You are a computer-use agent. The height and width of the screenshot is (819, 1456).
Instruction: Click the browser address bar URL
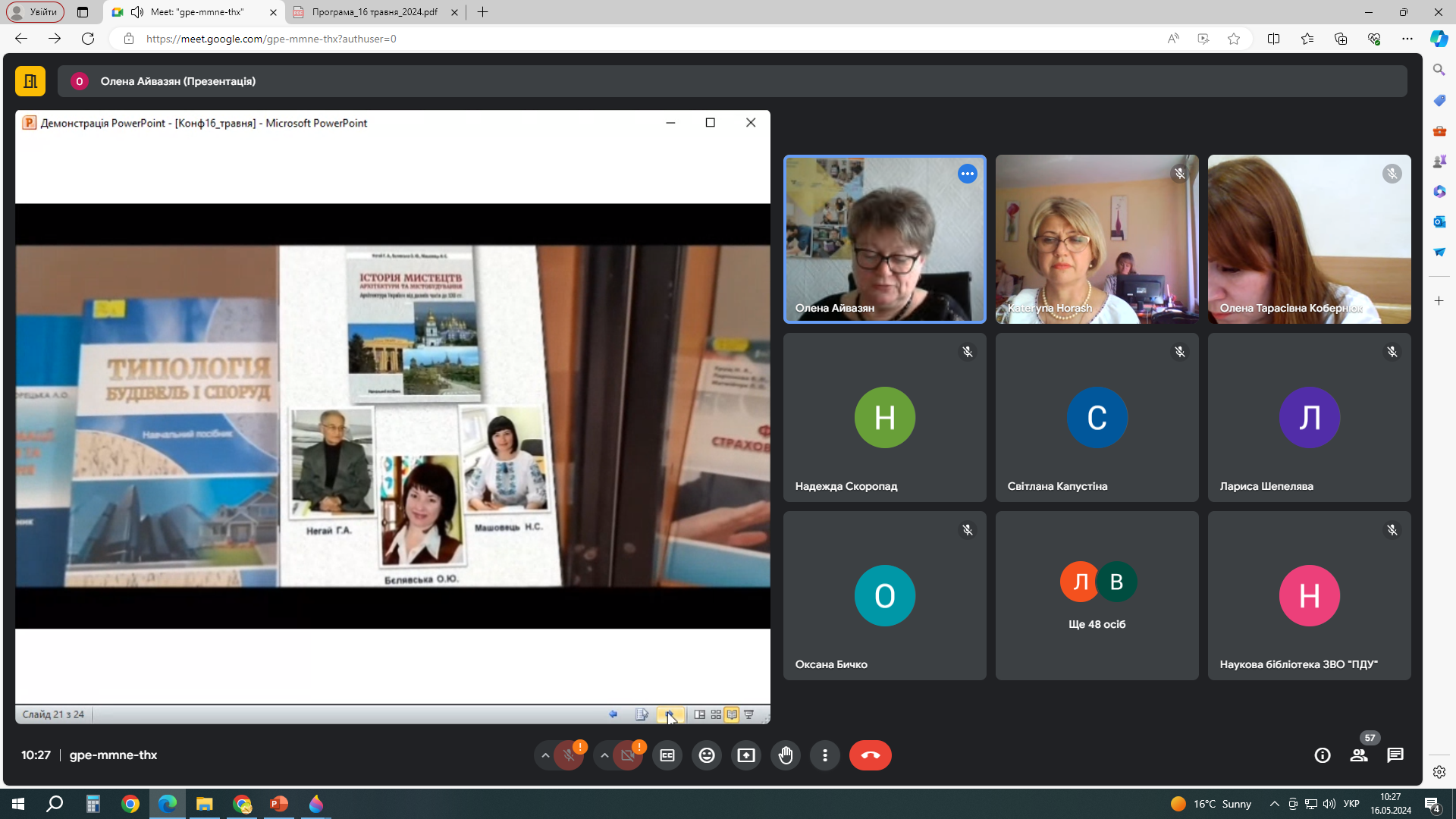(x=271, y=39)
